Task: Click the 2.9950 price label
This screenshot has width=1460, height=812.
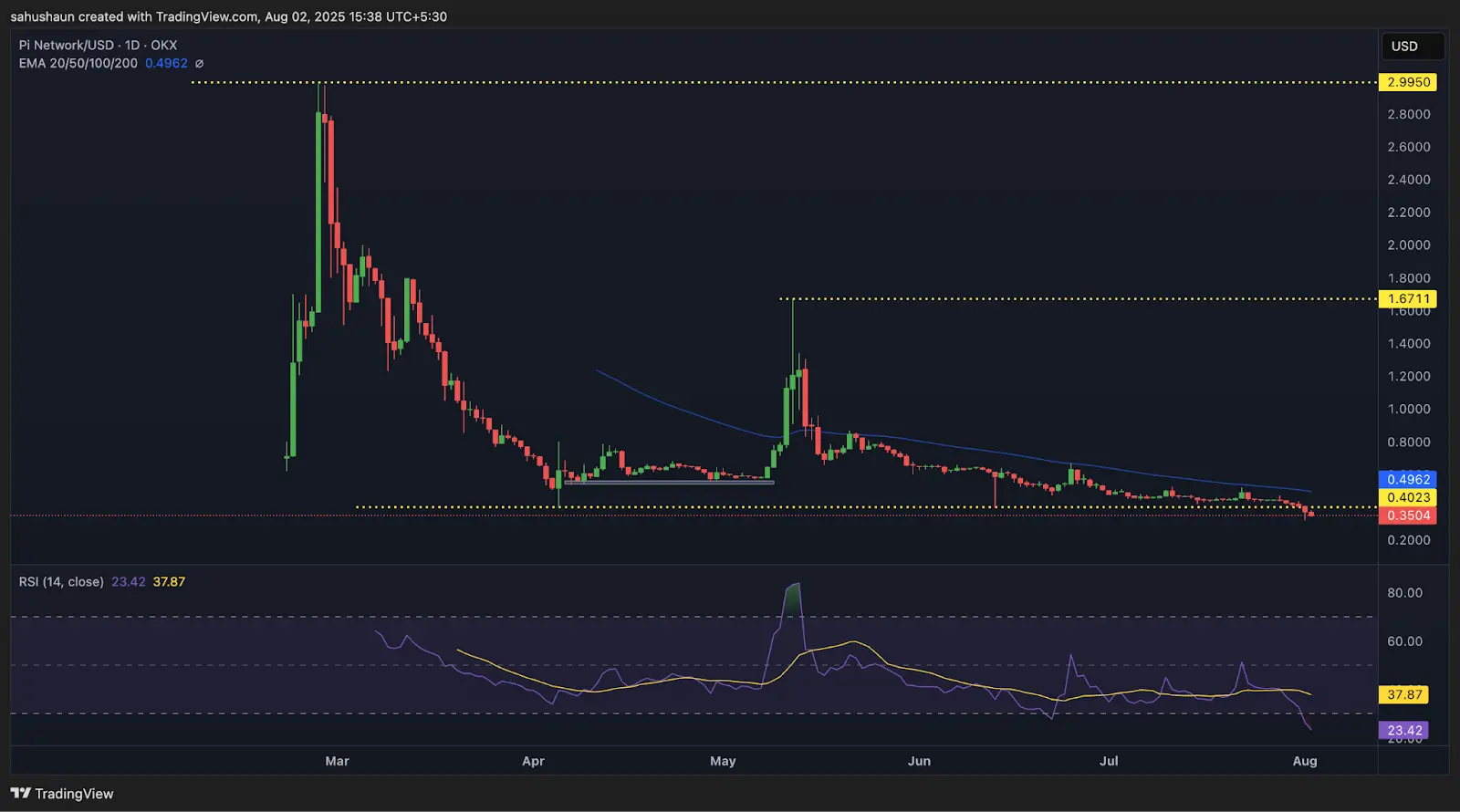Action: [x=1408, y=82]
